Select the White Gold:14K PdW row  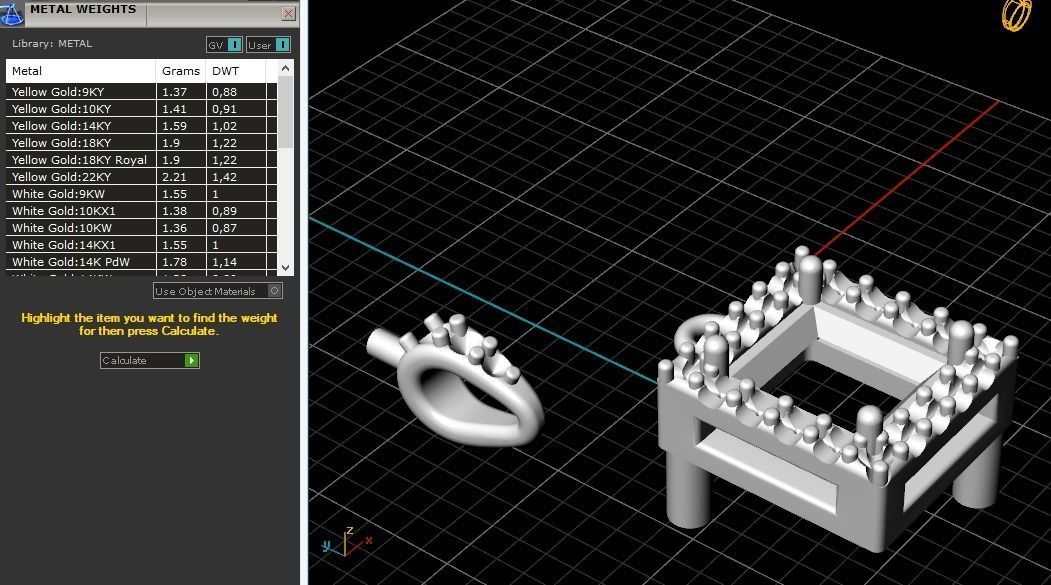pos(141,262)
